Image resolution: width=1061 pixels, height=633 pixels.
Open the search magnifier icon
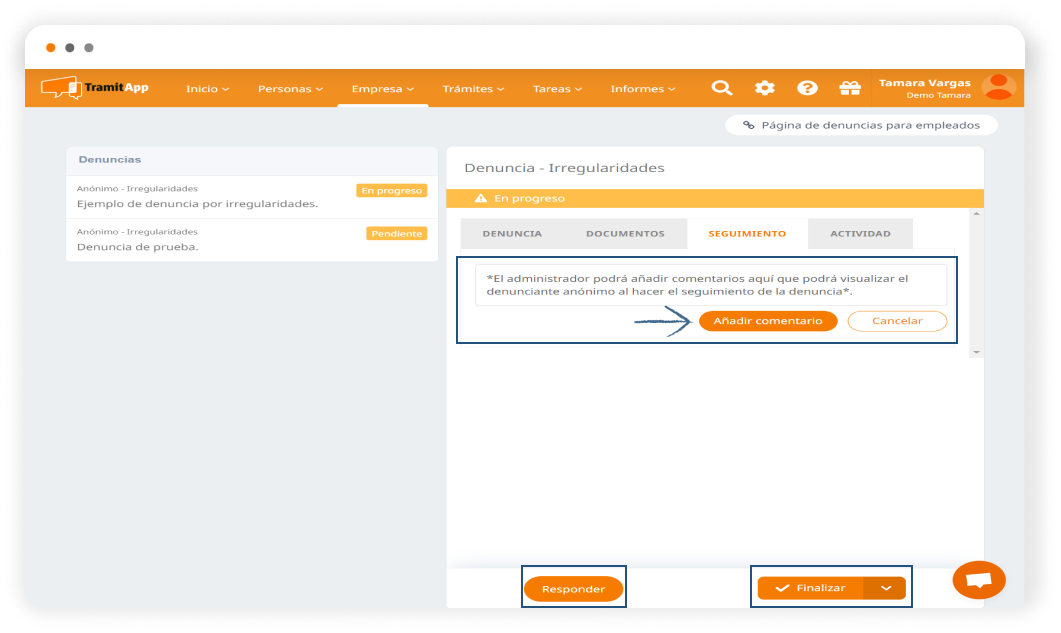pos(721,88)
